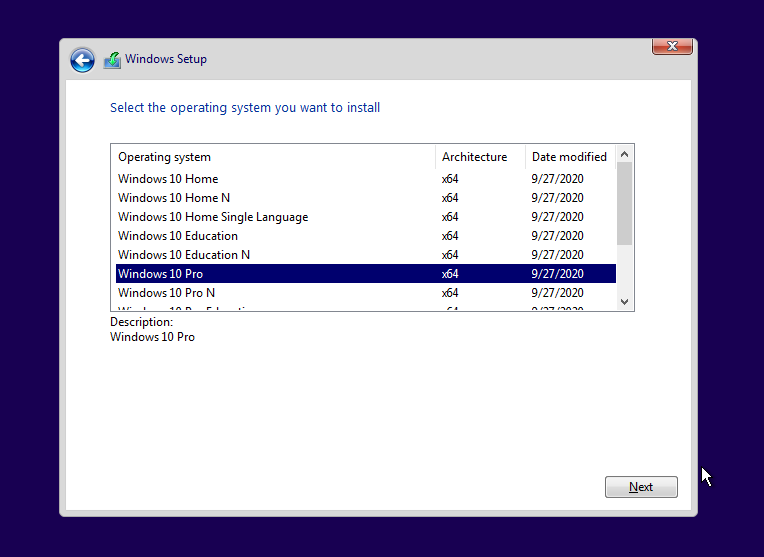Click the scrollbar track below the thumb
Viewport: 764px width, 557px height.
click(625, 269)
